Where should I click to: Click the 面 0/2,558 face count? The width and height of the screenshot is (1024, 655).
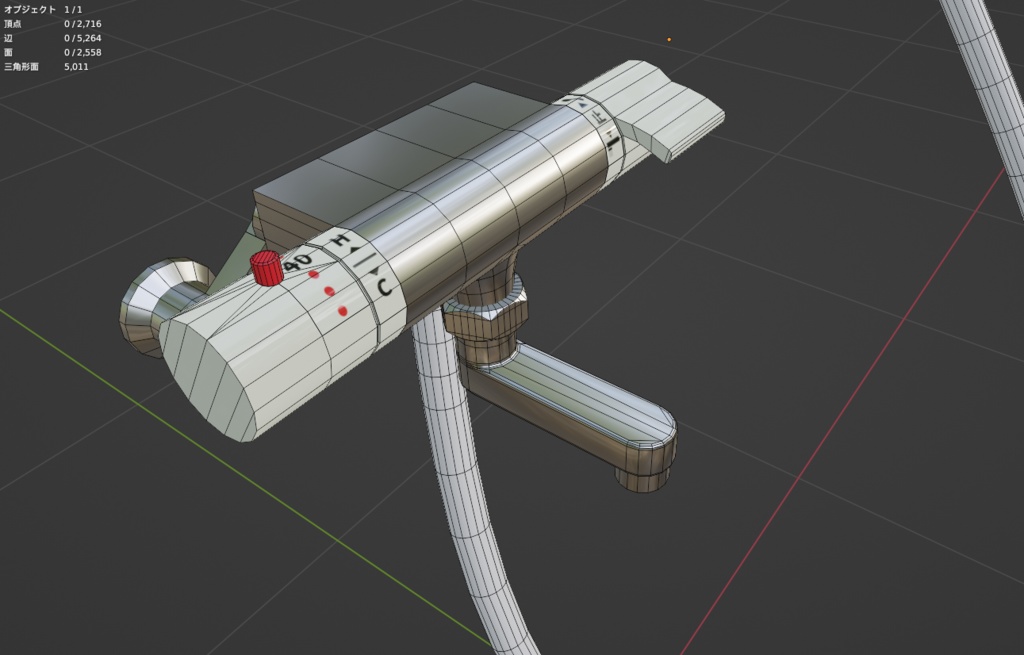point(52,52)
